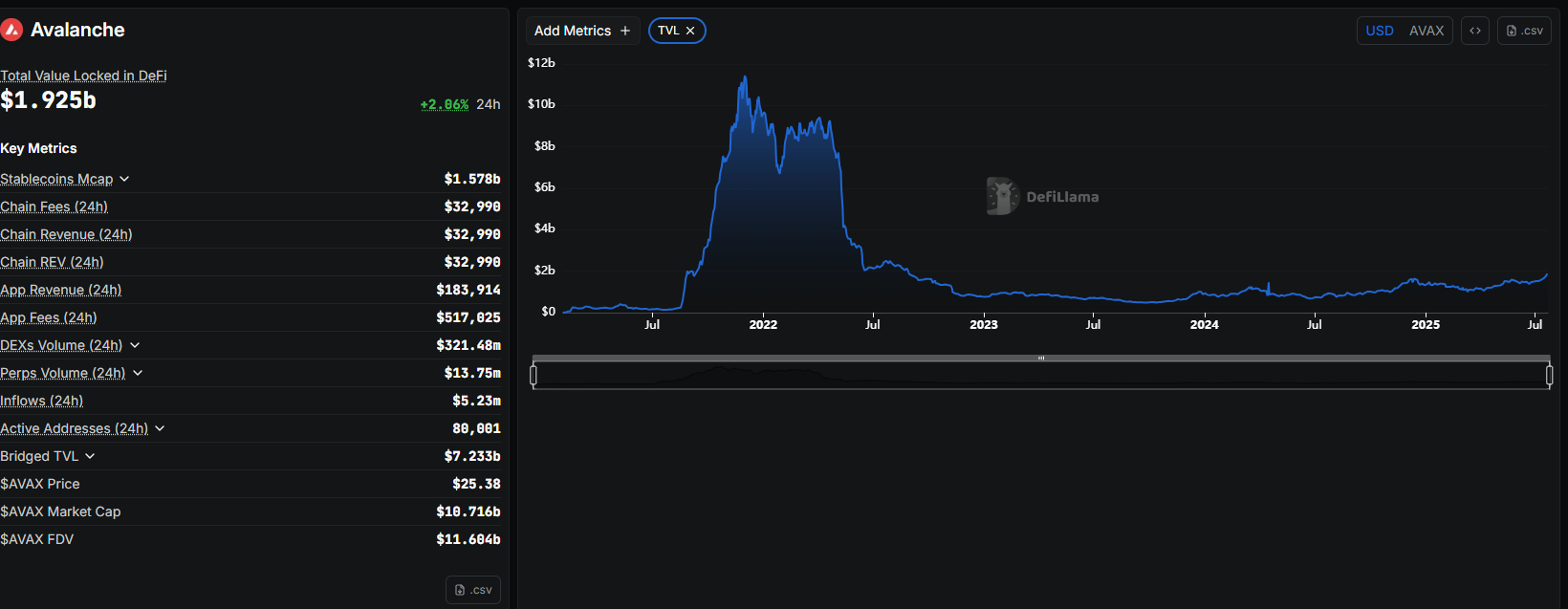Click the Key Metrics heading
The image size is (1568, 609).
point(38,148)
